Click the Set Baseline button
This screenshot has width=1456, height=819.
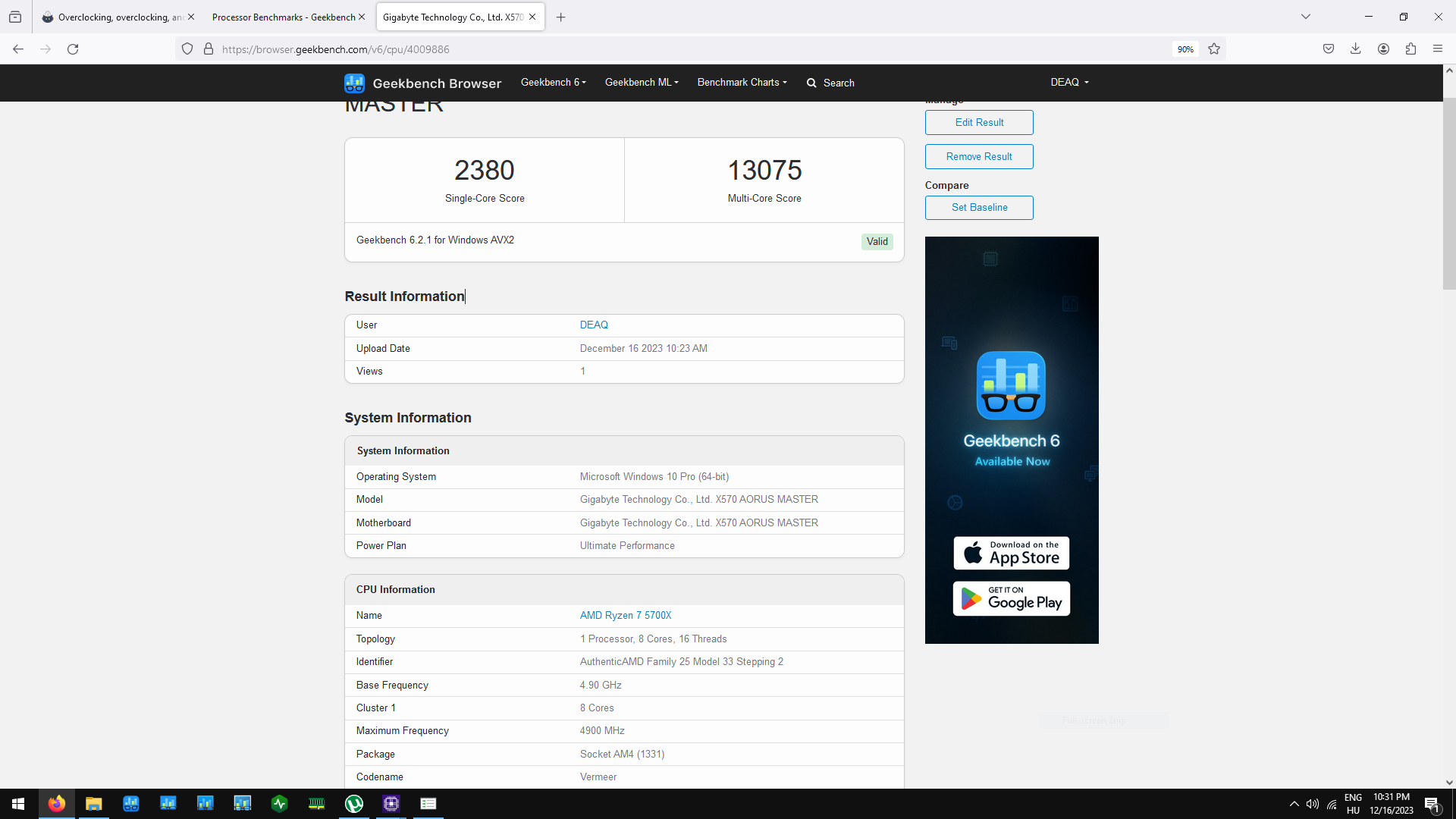tap(979, 207)
